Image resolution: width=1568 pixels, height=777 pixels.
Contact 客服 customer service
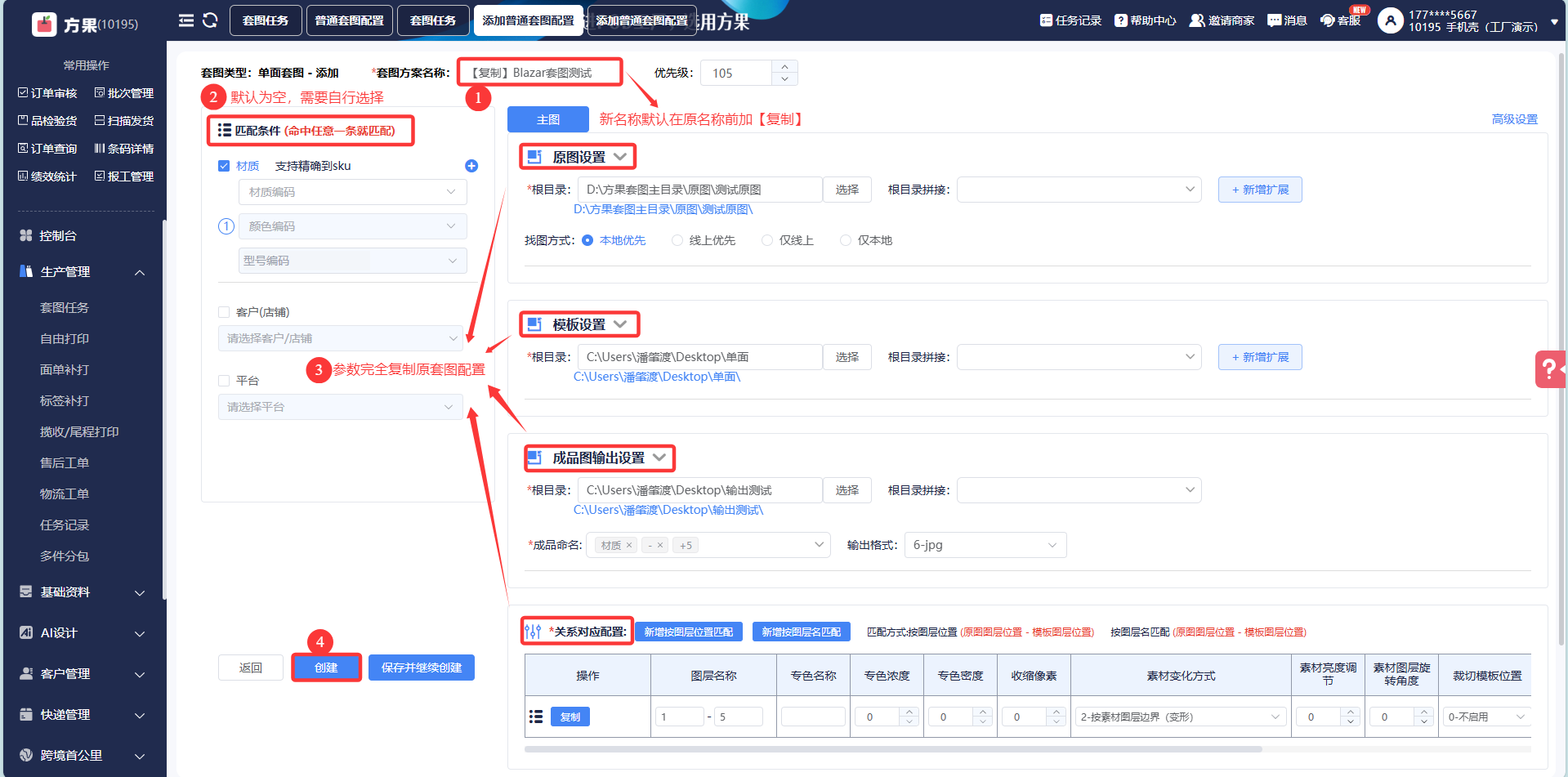1340,20
